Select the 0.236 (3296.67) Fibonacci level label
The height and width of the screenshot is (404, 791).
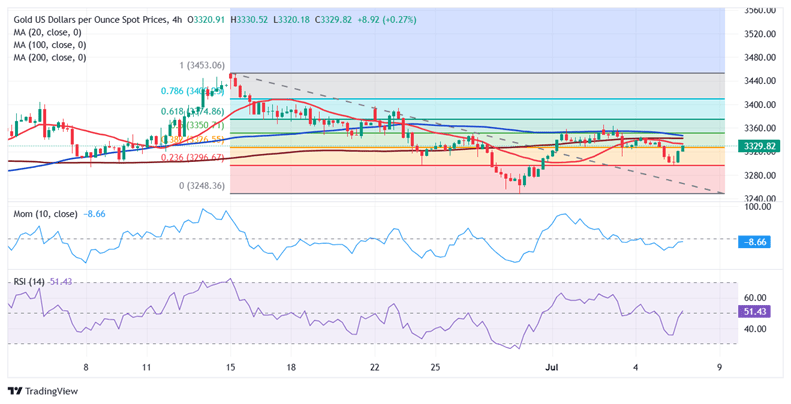tap(193, 158)
